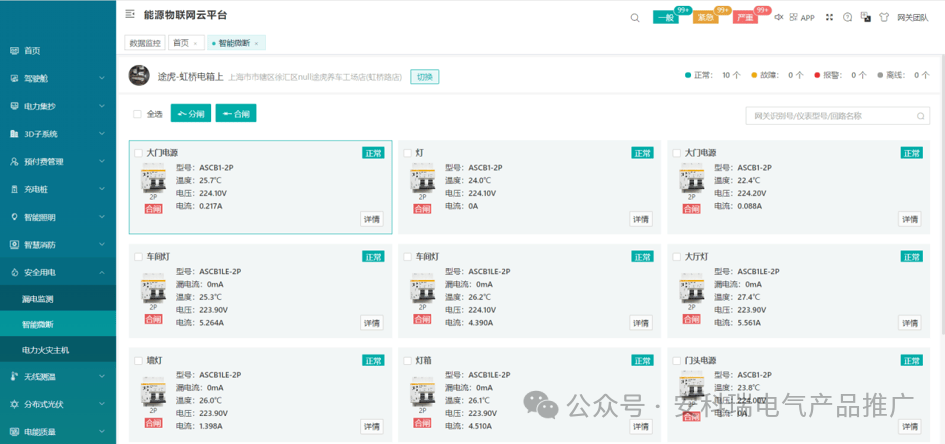Open theme settings via the shirt icon
Screen dimensions: 945x444
pyautogui.click(x=884, y=17)
